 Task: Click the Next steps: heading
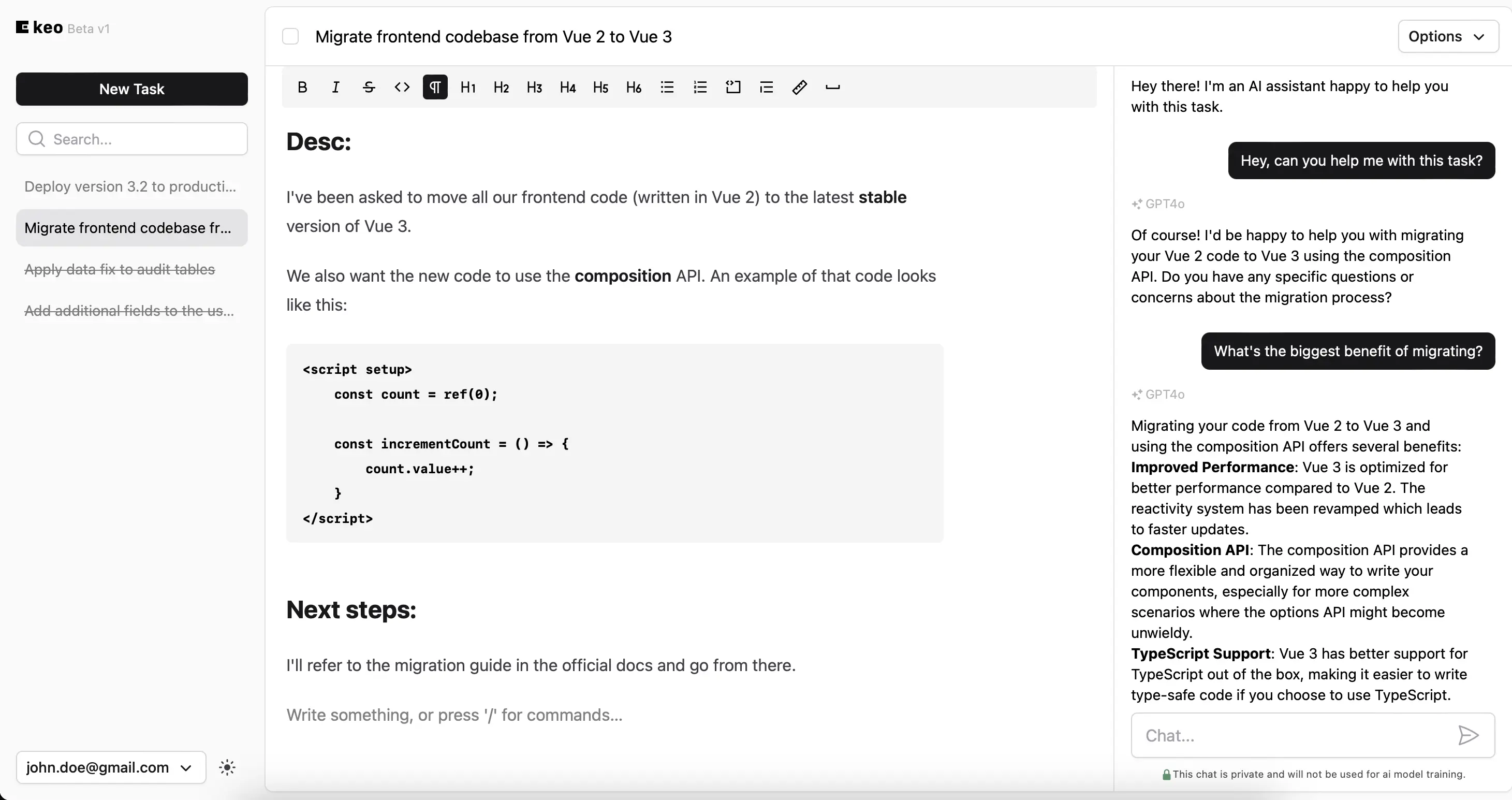(351, 610)
